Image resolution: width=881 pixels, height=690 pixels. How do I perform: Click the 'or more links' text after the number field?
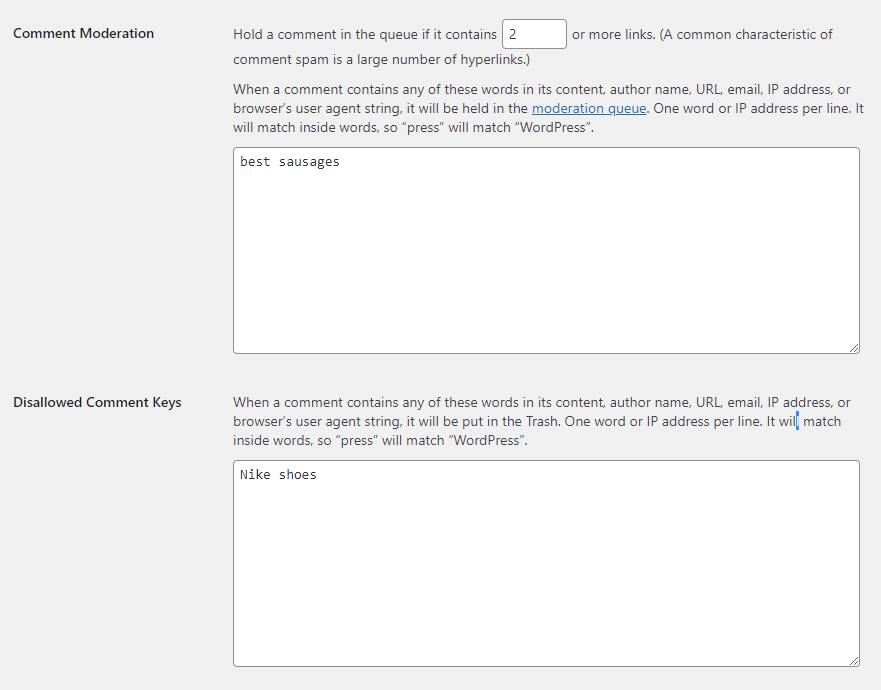click(x=612, y=34)
